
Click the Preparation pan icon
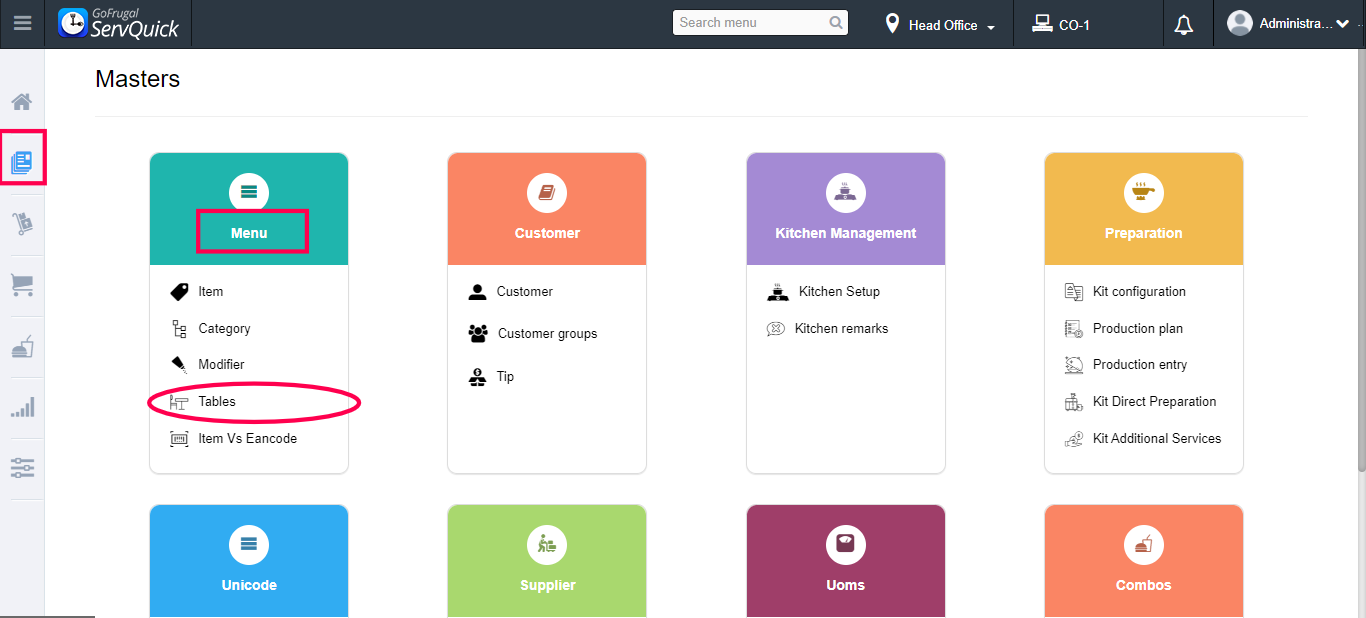click(x=1144, y=192)
